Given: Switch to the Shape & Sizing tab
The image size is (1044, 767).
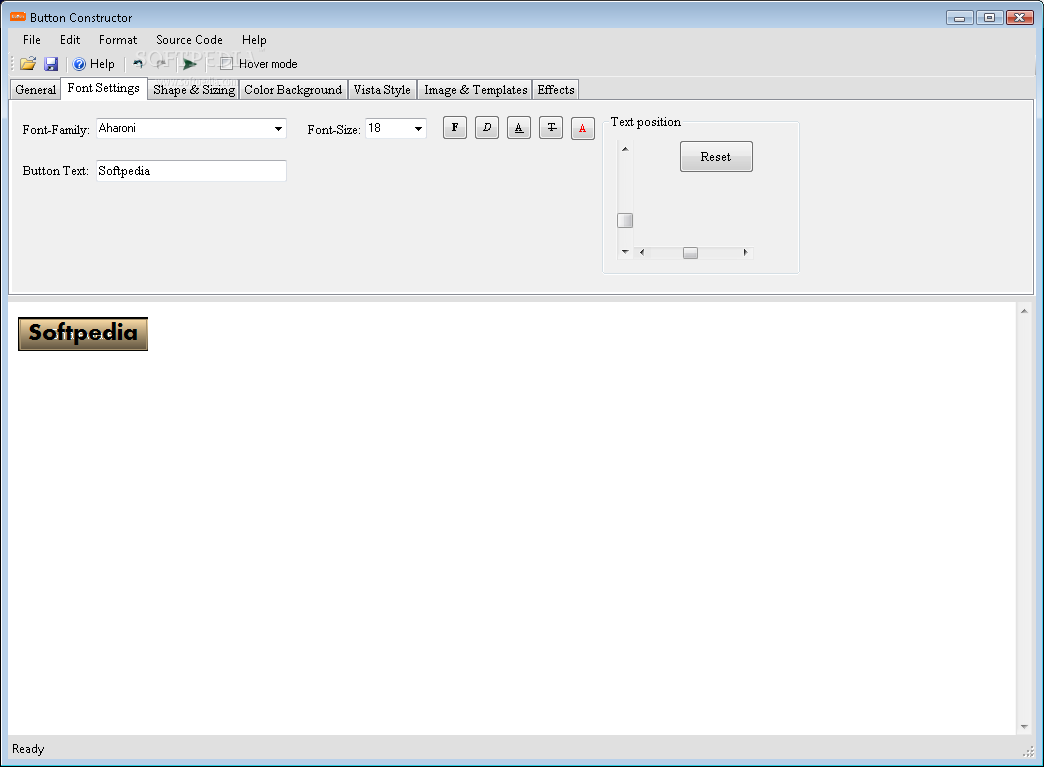Looking at the screenshot, I should (194, 90).
